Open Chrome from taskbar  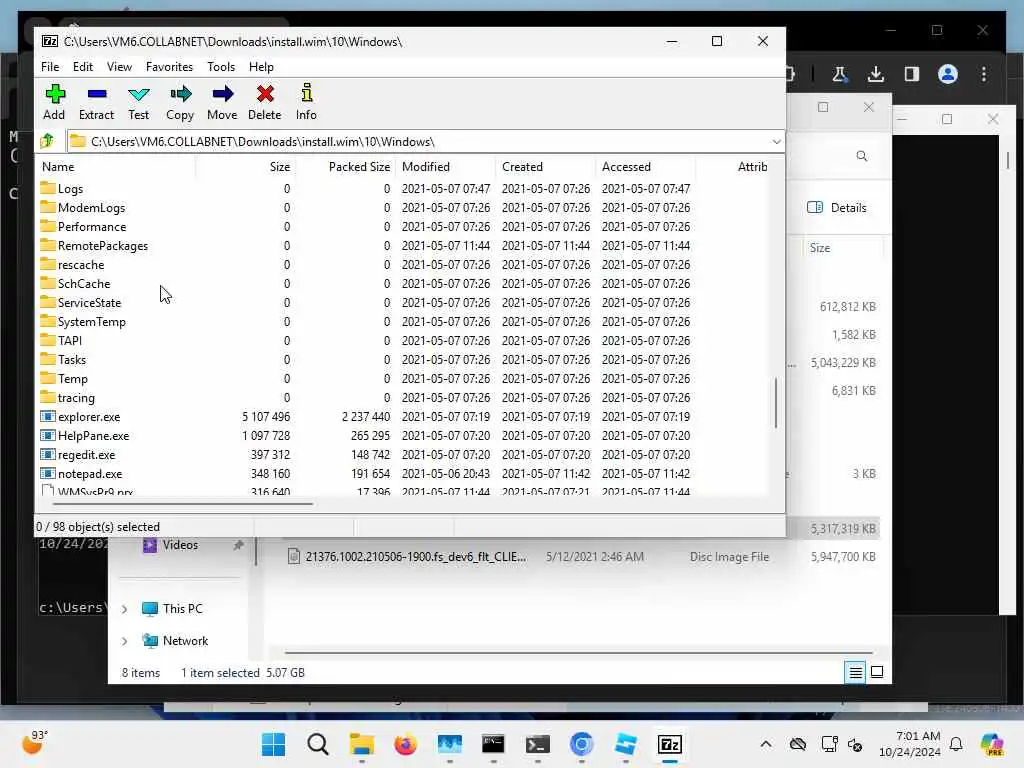click(x=581, y=744)
